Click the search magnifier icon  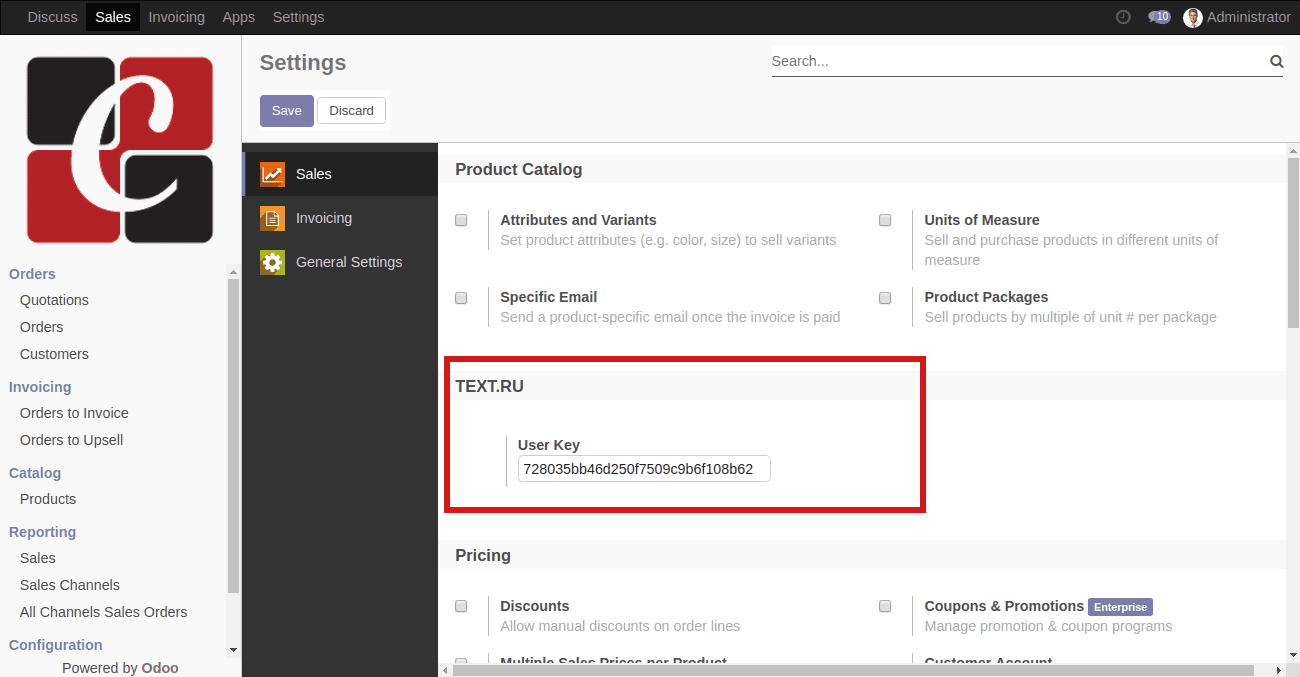1276,61
